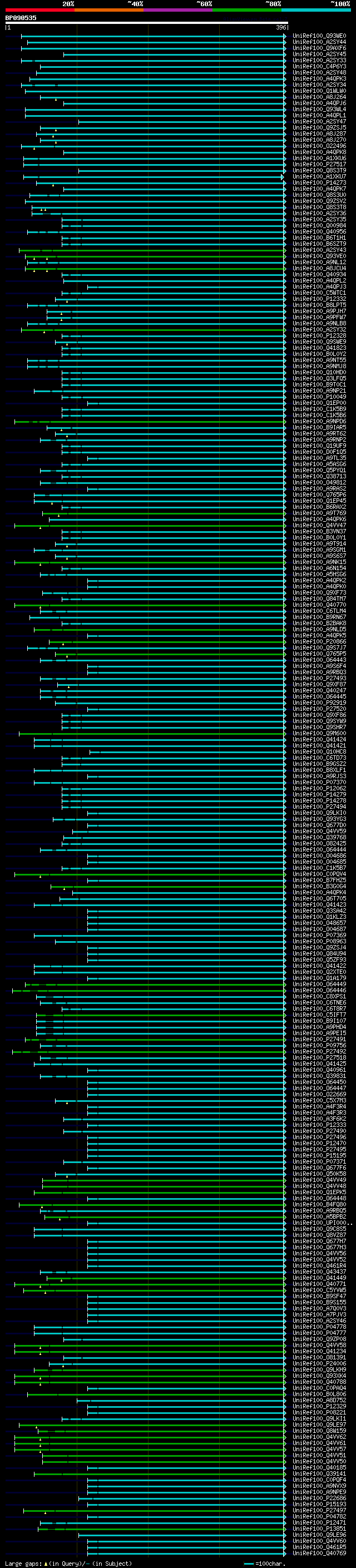Open entry UniRef100_Q2XTE0
Screen dimensions: 356x1568
(x=319, y=972)
